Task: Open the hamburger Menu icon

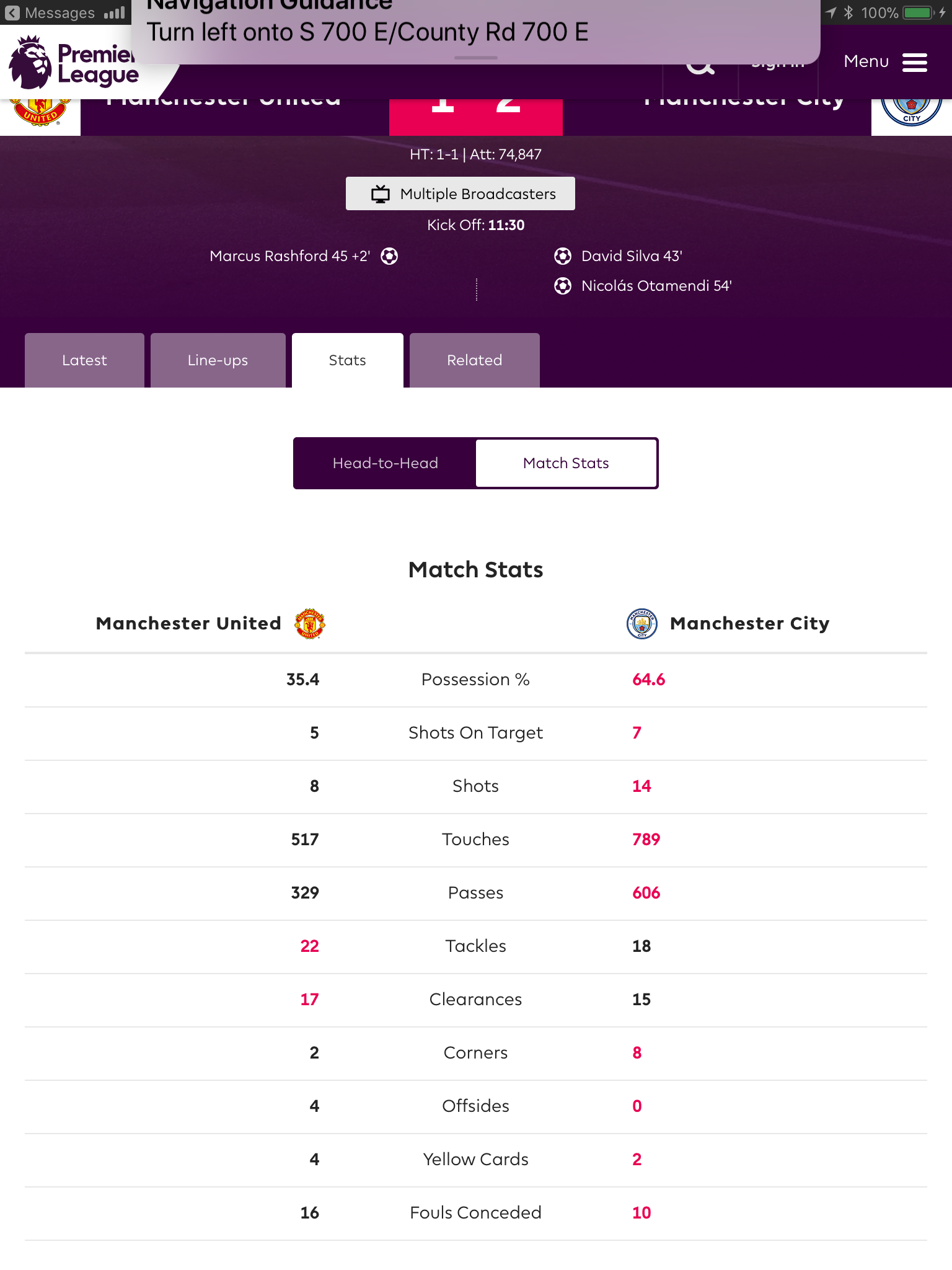Action: coord(914,62)
